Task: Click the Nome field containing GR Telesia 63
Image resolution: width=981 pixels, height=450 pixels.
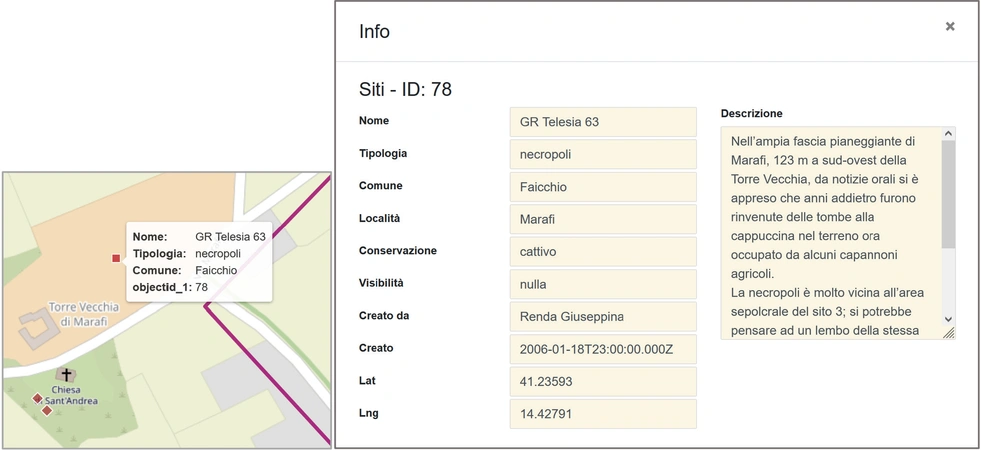Action: click(602, 122)
